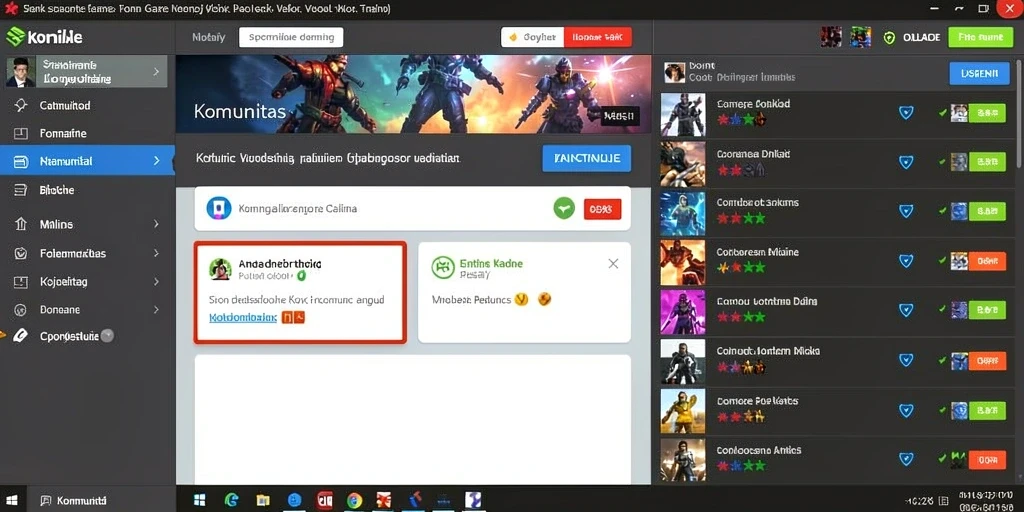
Task: Click the blue shield icon on Comere Fonkiad row
Action: click(x=906, y=112)
